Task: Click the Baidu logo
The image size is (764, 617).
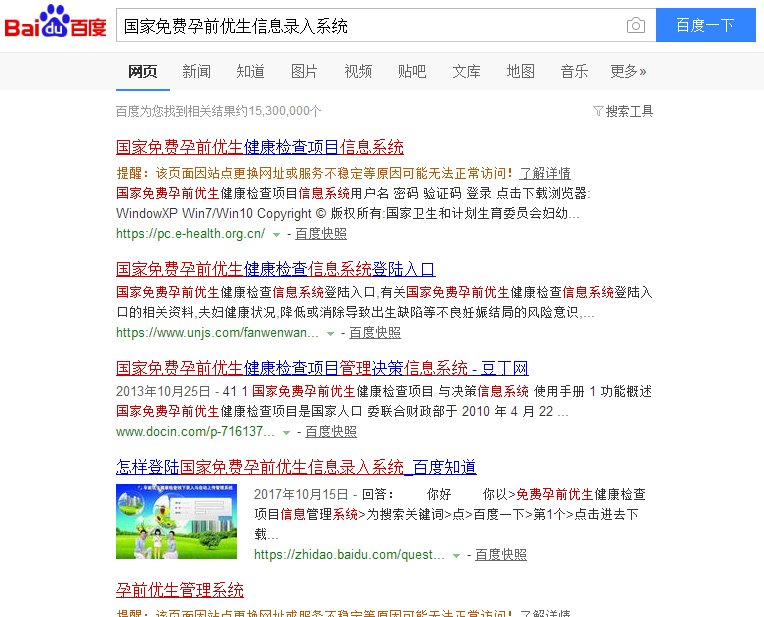Action: (x=55, y=22)
